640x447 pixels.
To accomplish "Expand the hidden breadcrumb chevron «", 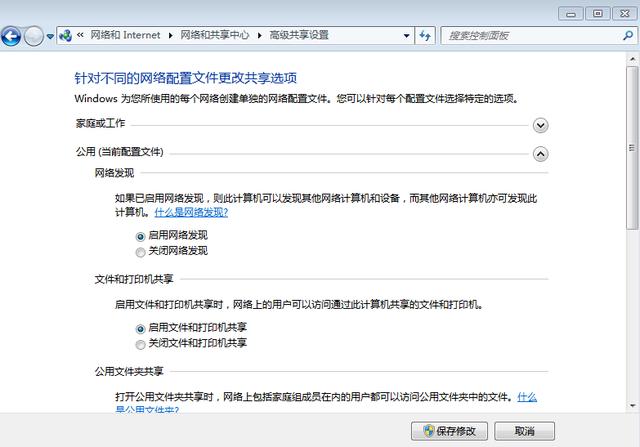I will coord(80,35).
